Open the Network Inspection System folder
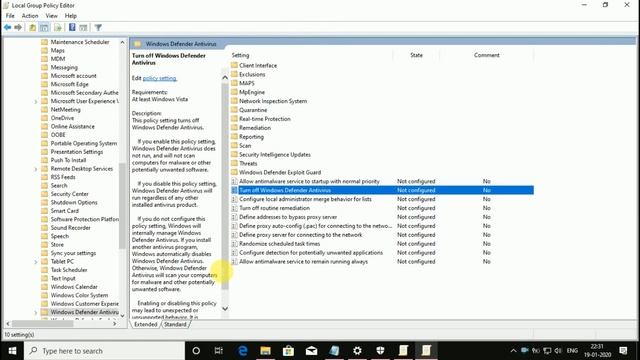640x360 pixels. click(269, 101)
